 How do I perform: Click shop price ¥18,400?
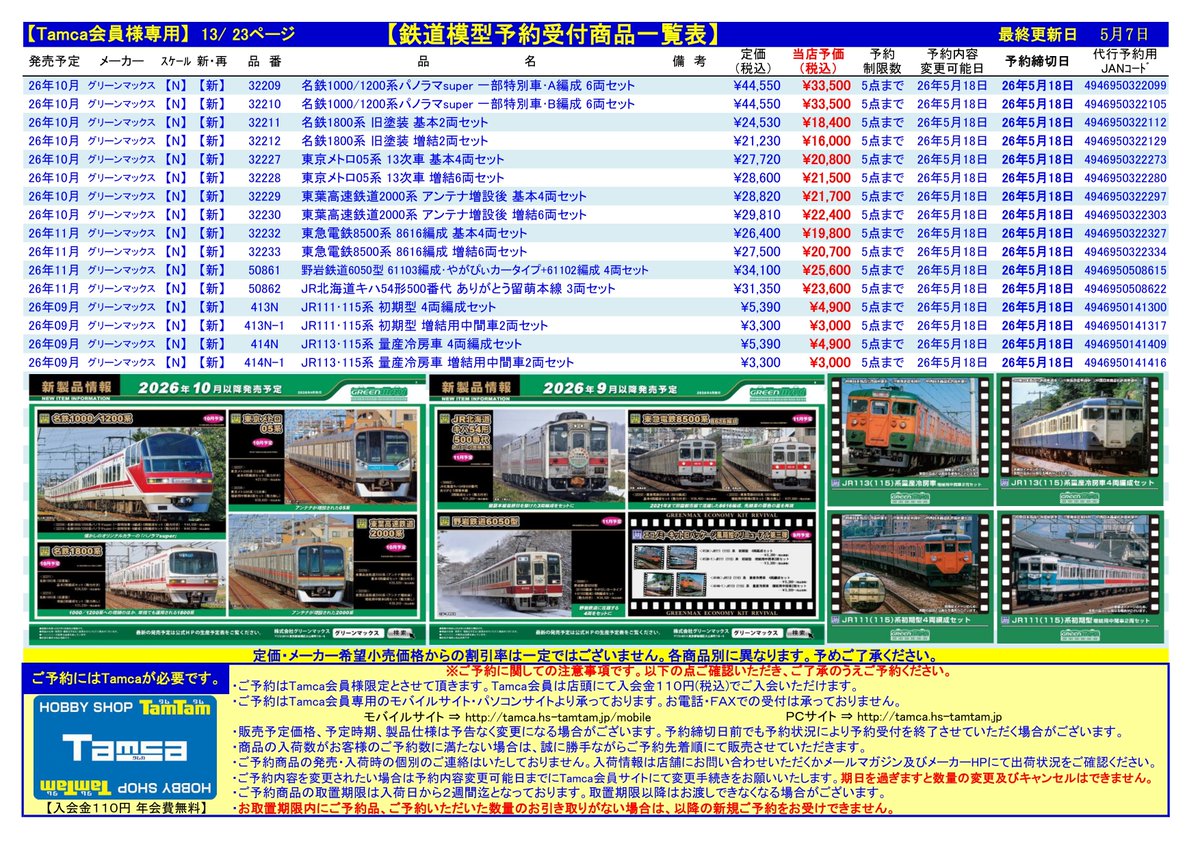pos(825,122)
